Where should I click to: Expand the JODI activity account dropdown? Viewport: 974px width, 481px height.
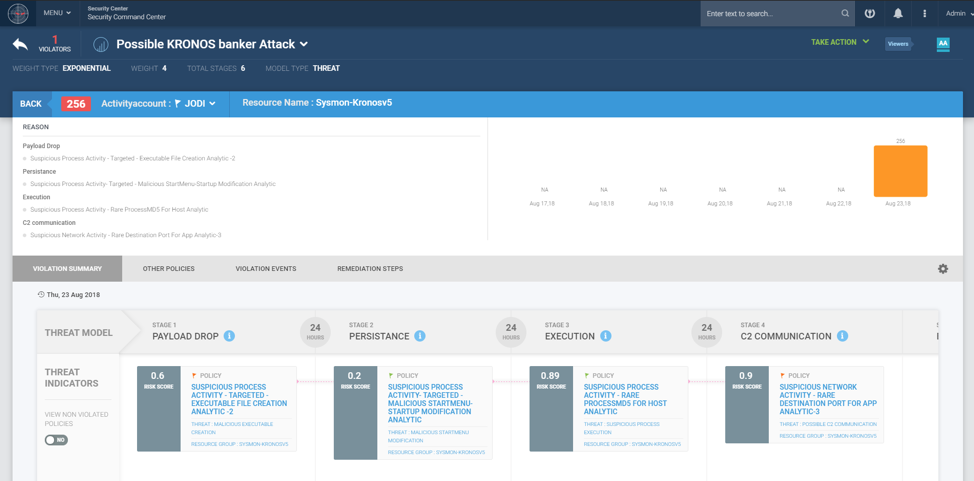(x=196, y=103)
